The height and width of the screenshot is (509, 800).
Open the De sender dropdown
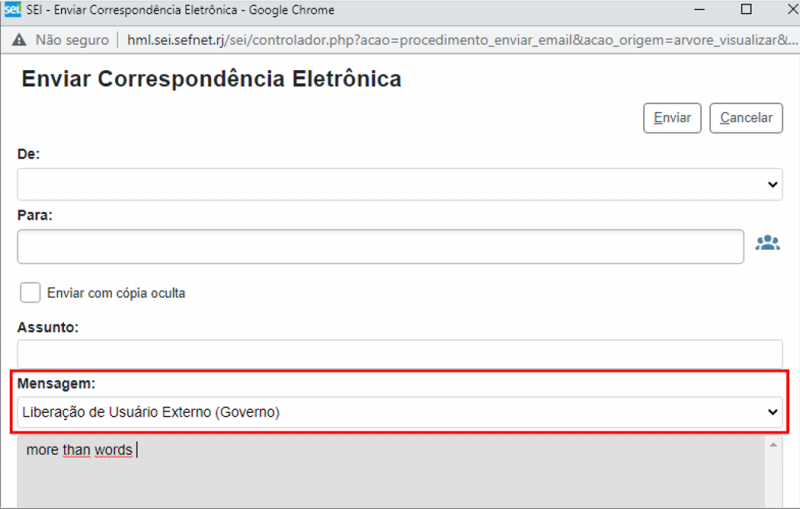pos(399,184)
